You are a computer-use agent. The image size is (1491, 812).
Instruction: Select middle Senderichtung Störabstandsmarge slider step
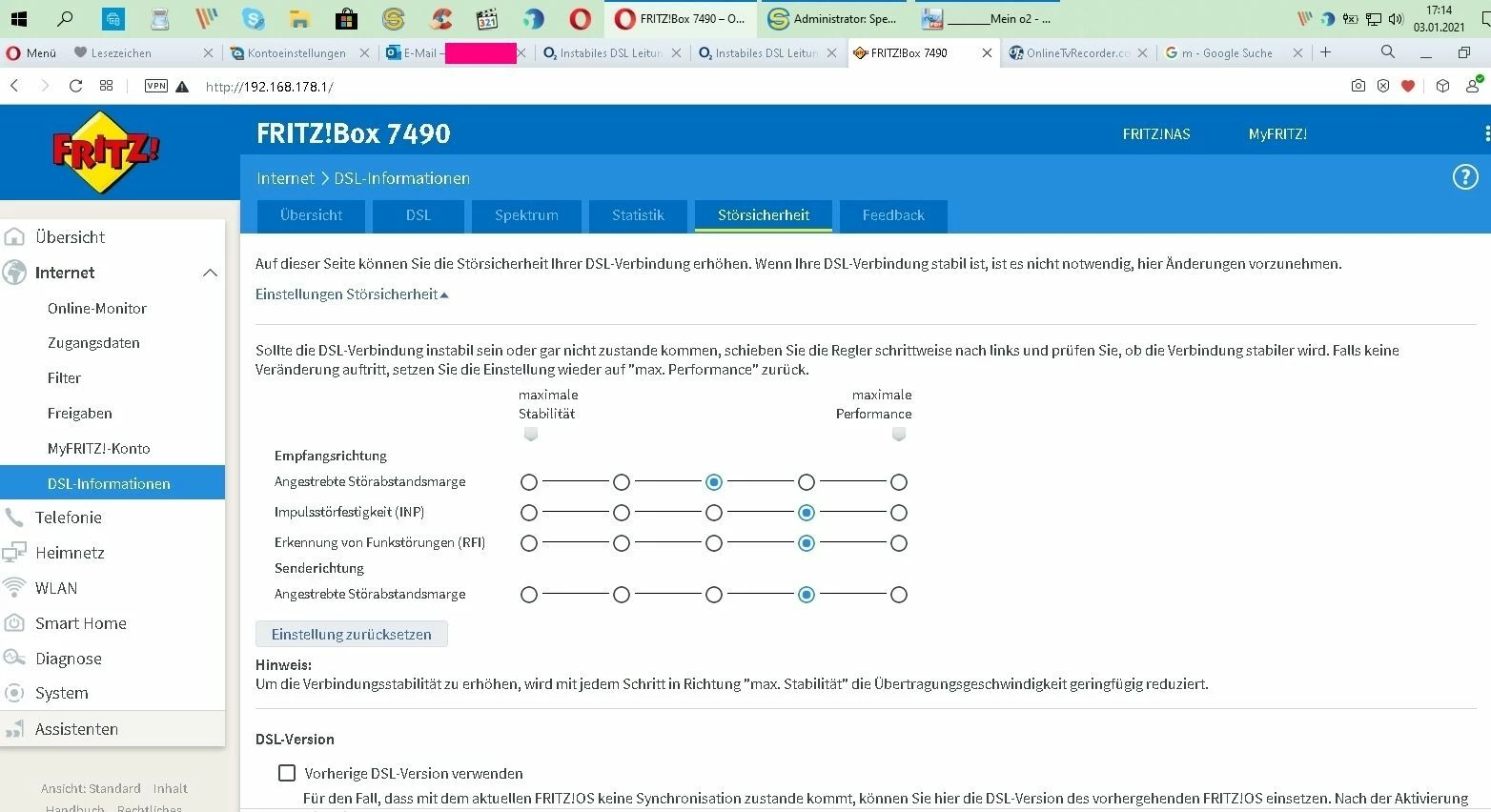(714, 595)
